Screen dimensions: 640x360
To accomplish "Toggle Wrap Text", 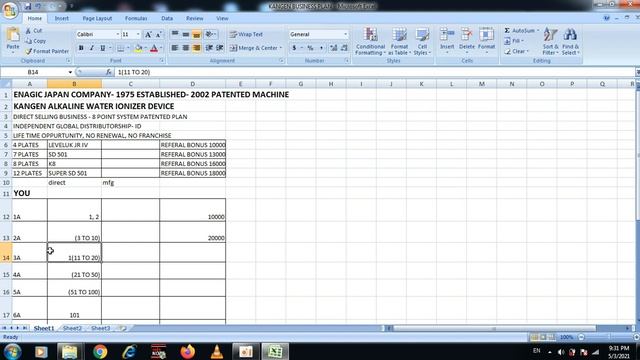I will [x=246, y=34].
